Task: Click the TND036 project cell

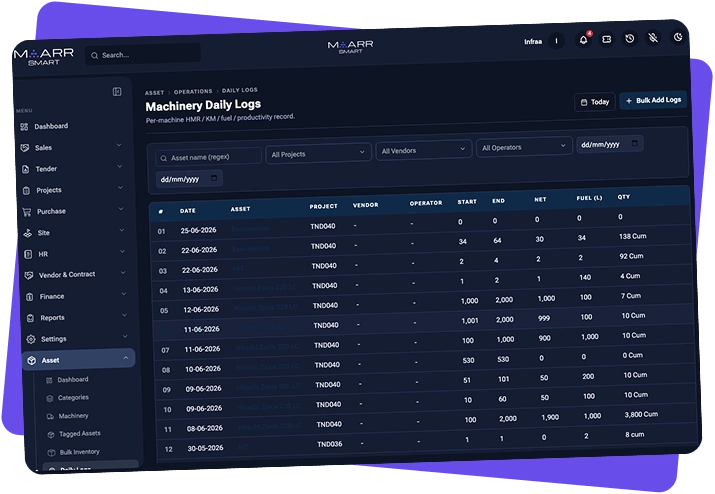Action: point(329,444)
